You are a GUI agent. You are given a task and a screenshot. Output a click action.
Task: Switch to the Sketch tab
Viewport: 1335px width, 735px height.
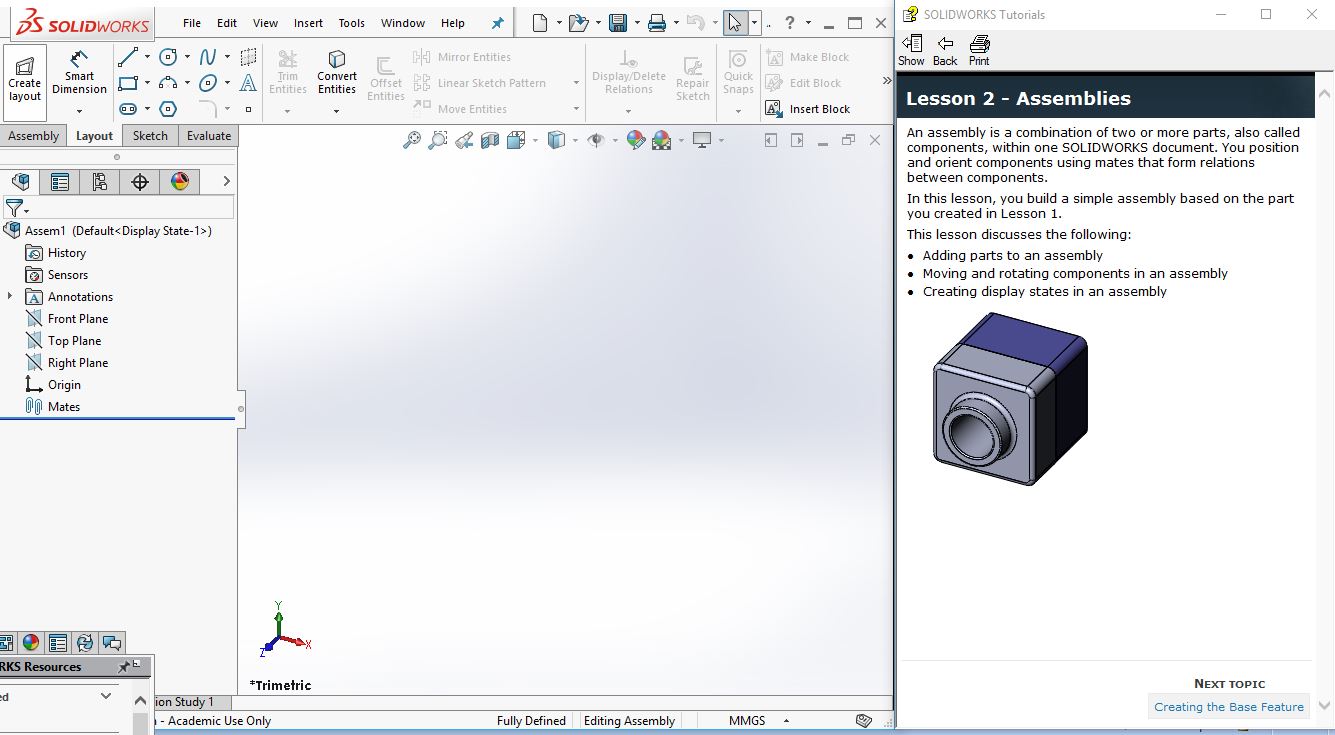[x=150, y=136]
